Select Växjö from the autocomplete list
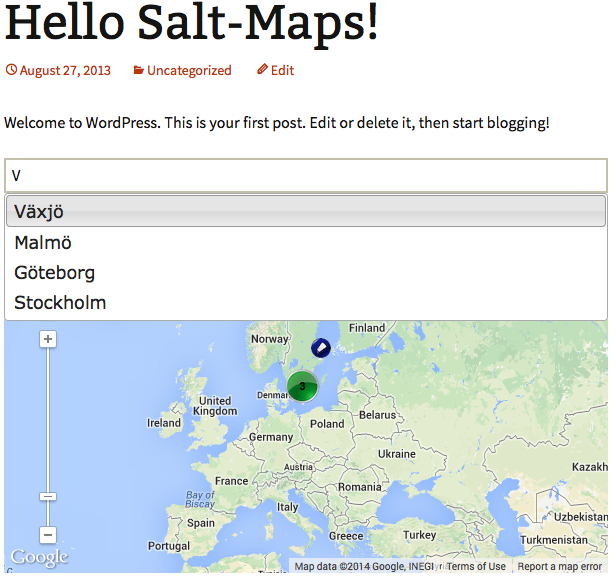 (306, 211)
